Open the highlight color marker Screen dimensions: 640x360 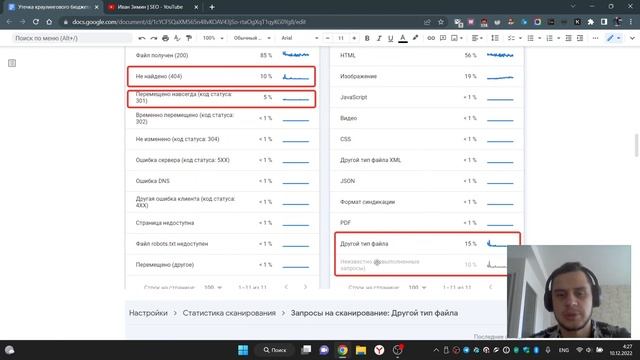point(415,38)
